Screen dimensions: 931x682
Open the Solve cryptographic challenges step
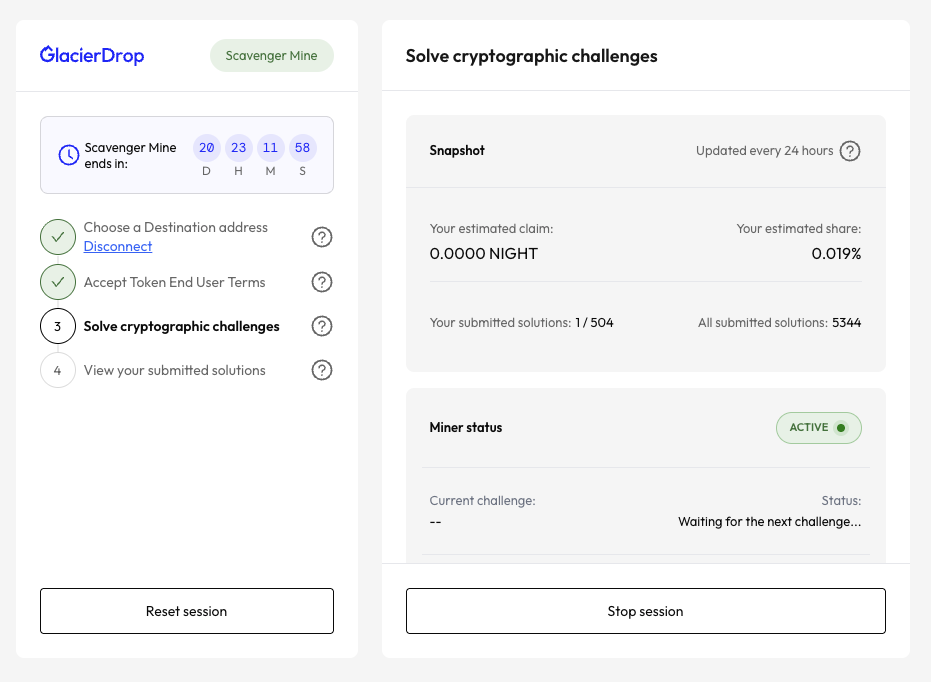click(182, 326)
